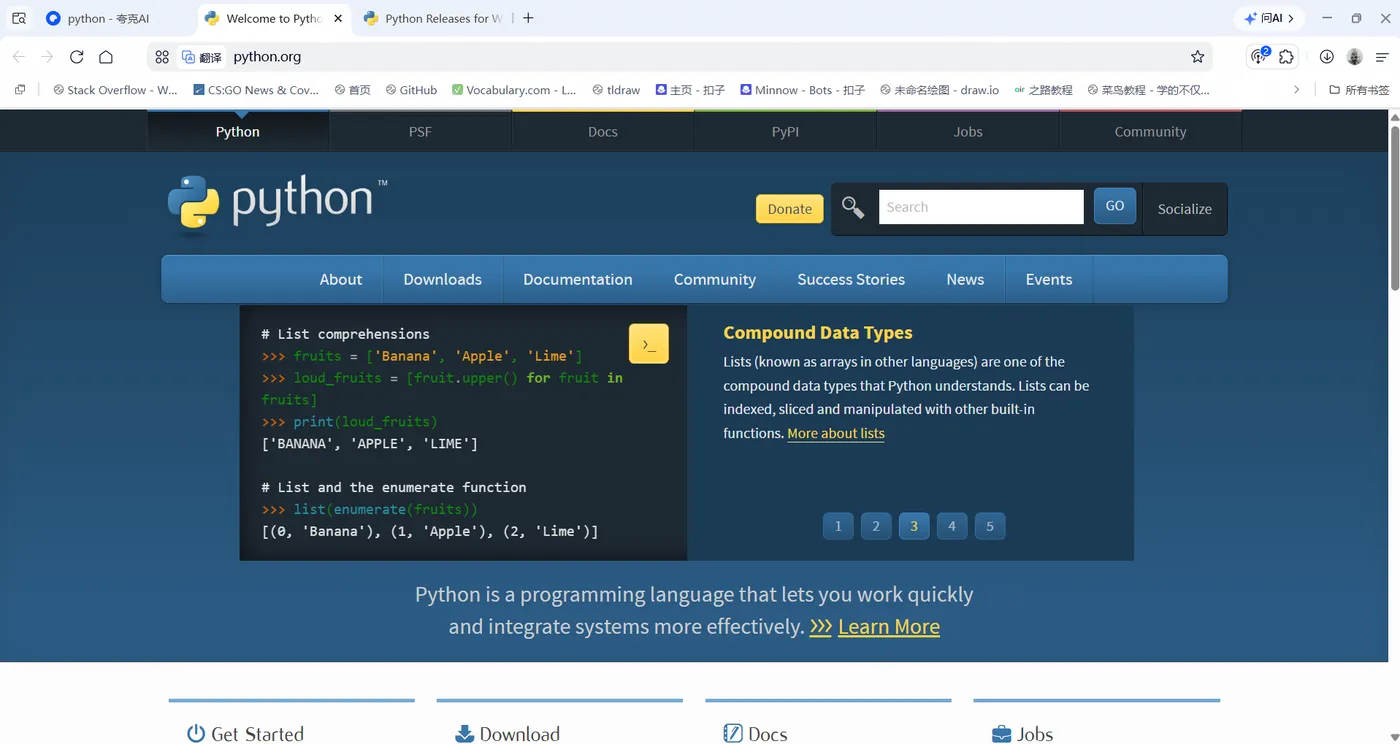The width and height of the screenshot is (1400, 744).
Task: Open the Downloads navigation menu
Action: 442,279
